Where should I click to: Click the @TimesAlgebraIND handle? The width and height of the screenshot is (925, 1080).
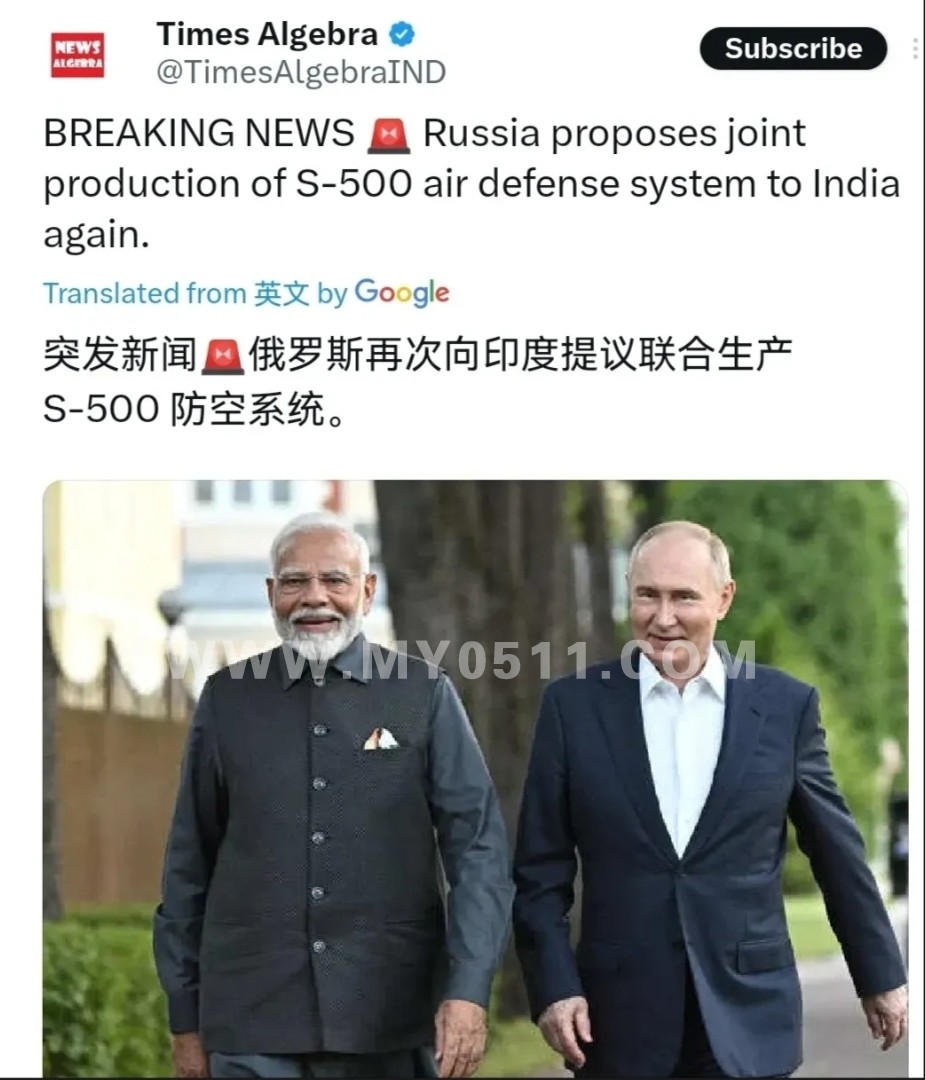point(301,72)
